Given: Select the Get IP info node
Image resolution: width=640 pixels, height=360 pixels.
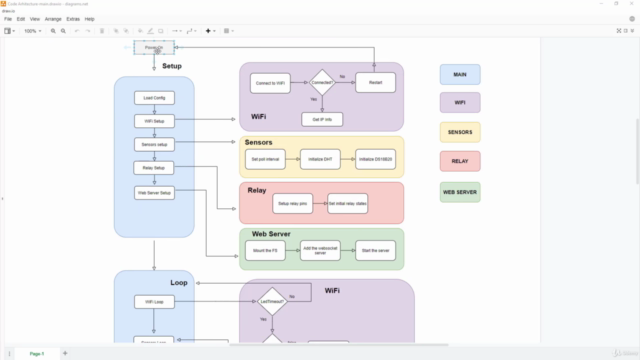Looking at the screenshot, I should tap(322, 120).
